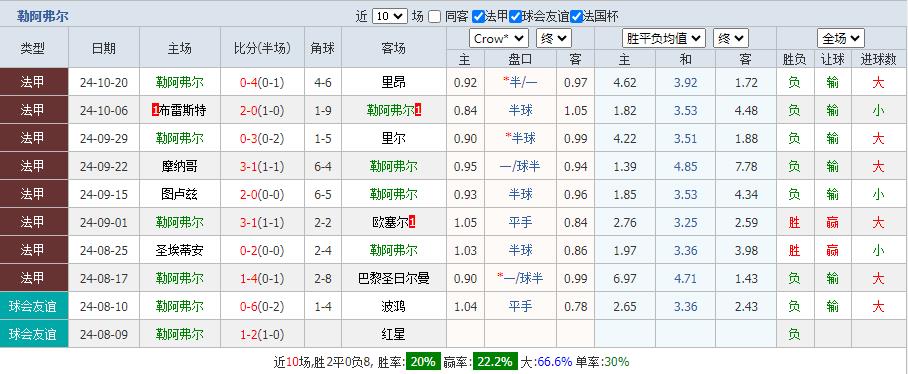Click the 球会友谊 cell for 24-08-10

(x=34, y=306)
